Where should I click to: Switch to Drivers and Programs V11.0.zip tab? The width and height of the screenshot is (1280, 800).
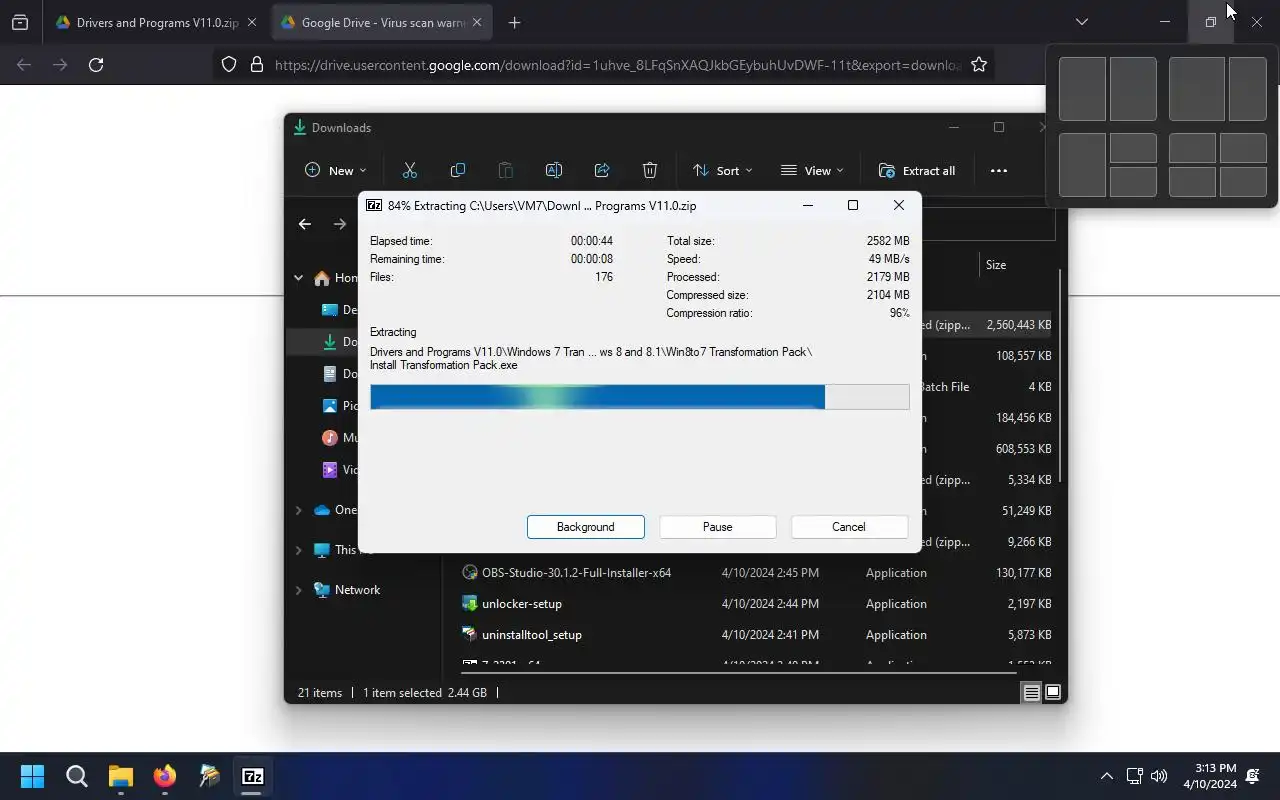[x=147, y=22]
